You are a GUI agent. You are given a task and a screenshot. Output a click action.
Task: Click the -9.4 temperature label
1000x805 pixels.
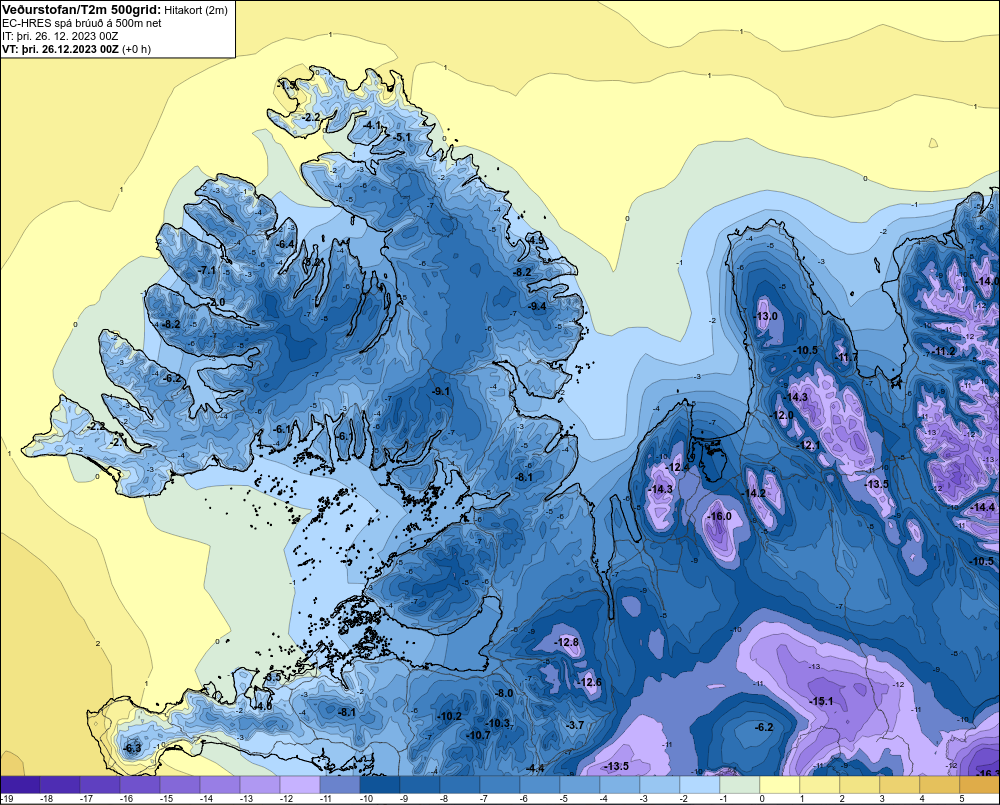coord(538,306)
